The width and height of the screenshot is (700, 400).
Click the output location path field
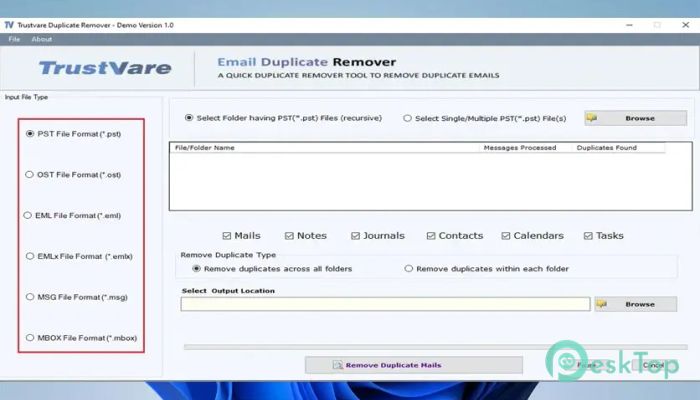click(385, 304)
